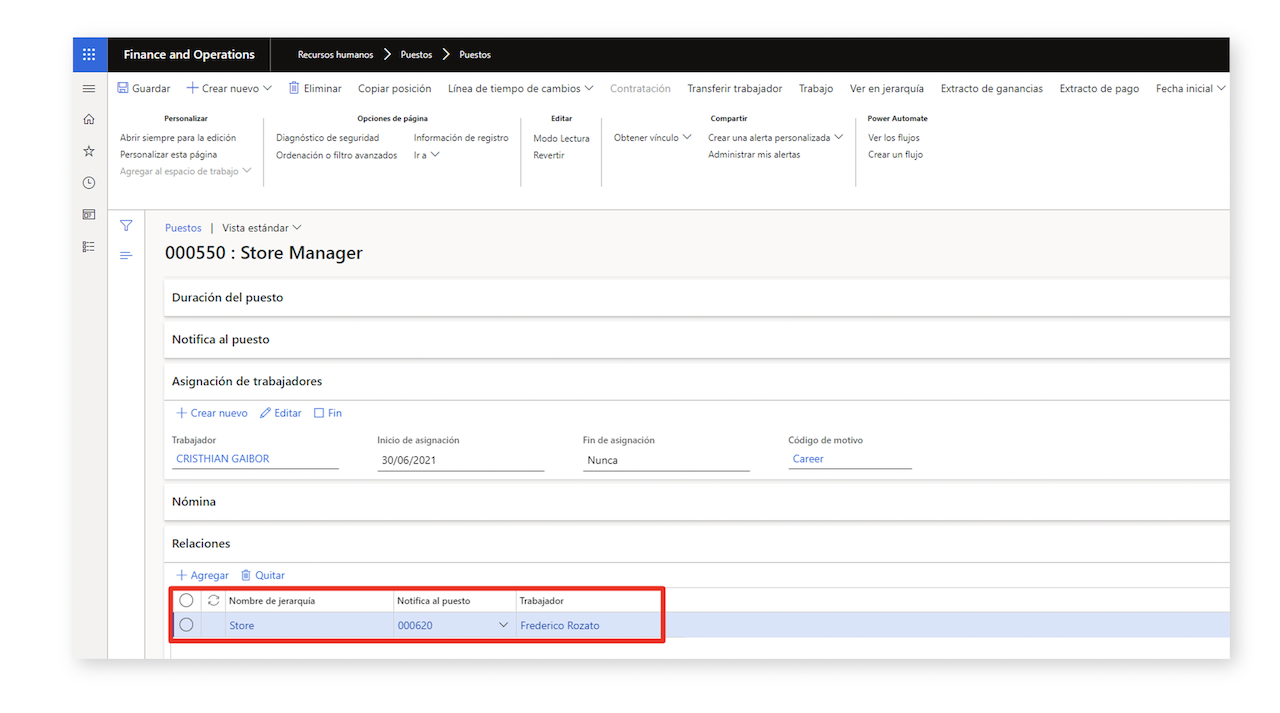Switch to Modo Lectura
The width and height of the screenshot is (1280, 713).
click(561, 138)
